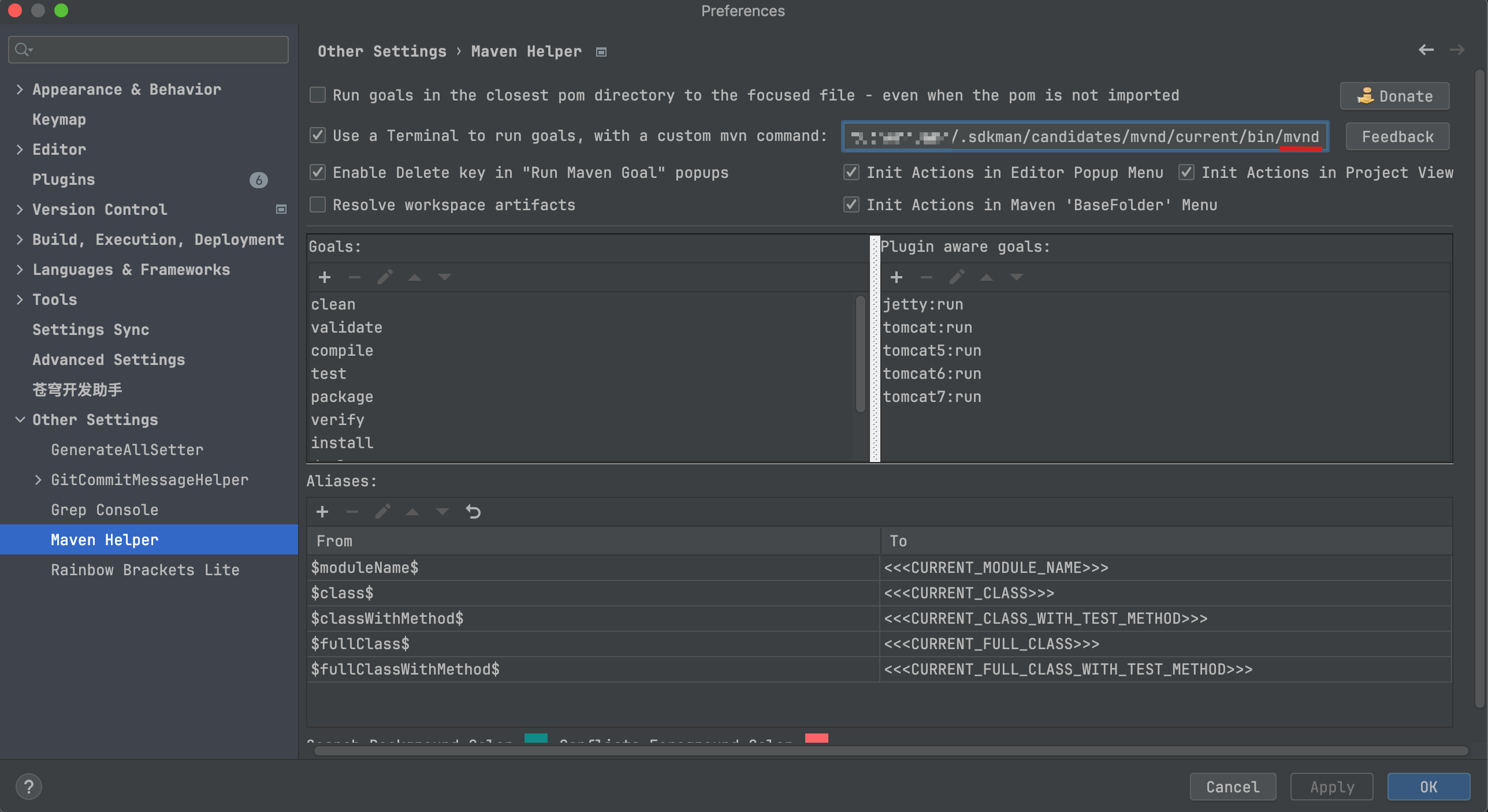Expand GitCommitMessageHelper subtree
This screenshot has width=1488, height=812.
[38, 479]
